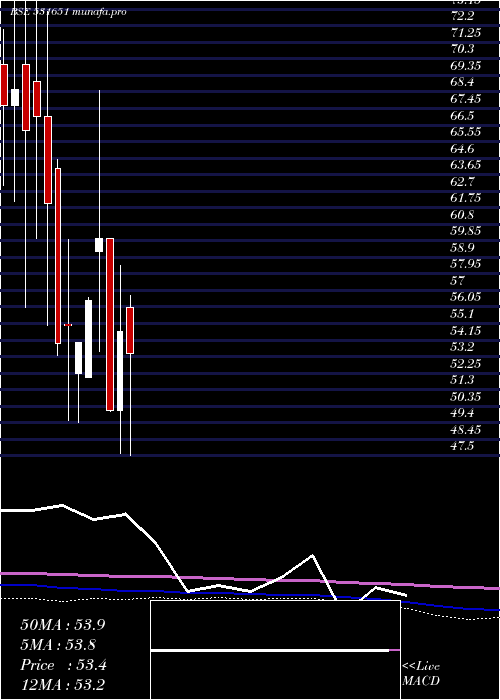Image resolution: width=500 pixels, height=700 pixels.
Task: Click the 64.6 price axis label
Action: click(x=460, y=149)
